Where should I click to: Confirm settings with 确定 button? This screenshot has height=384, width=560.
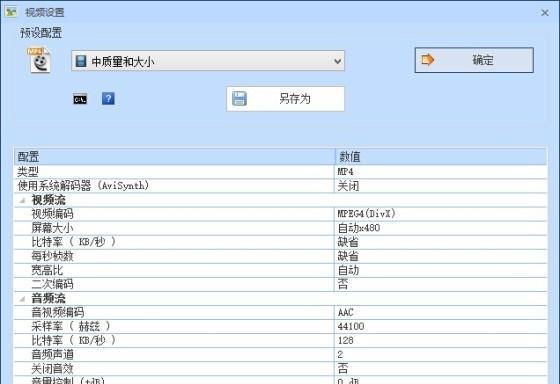pyautogui.click(x=474, y=60)
